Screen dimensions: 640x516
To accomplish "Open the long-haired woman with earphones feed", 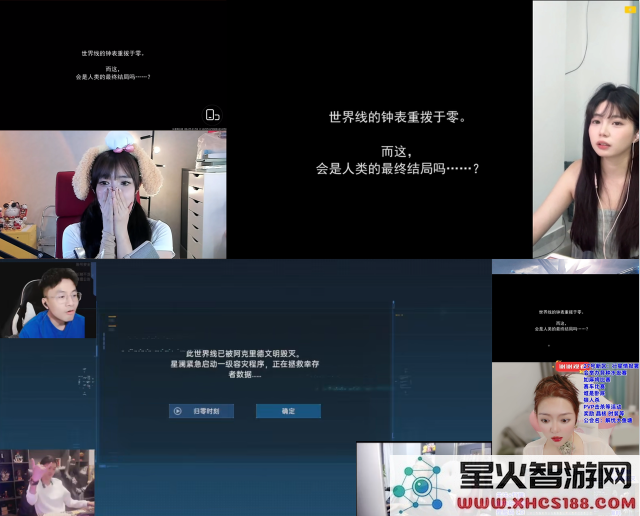I will click(x=586, y=129).
